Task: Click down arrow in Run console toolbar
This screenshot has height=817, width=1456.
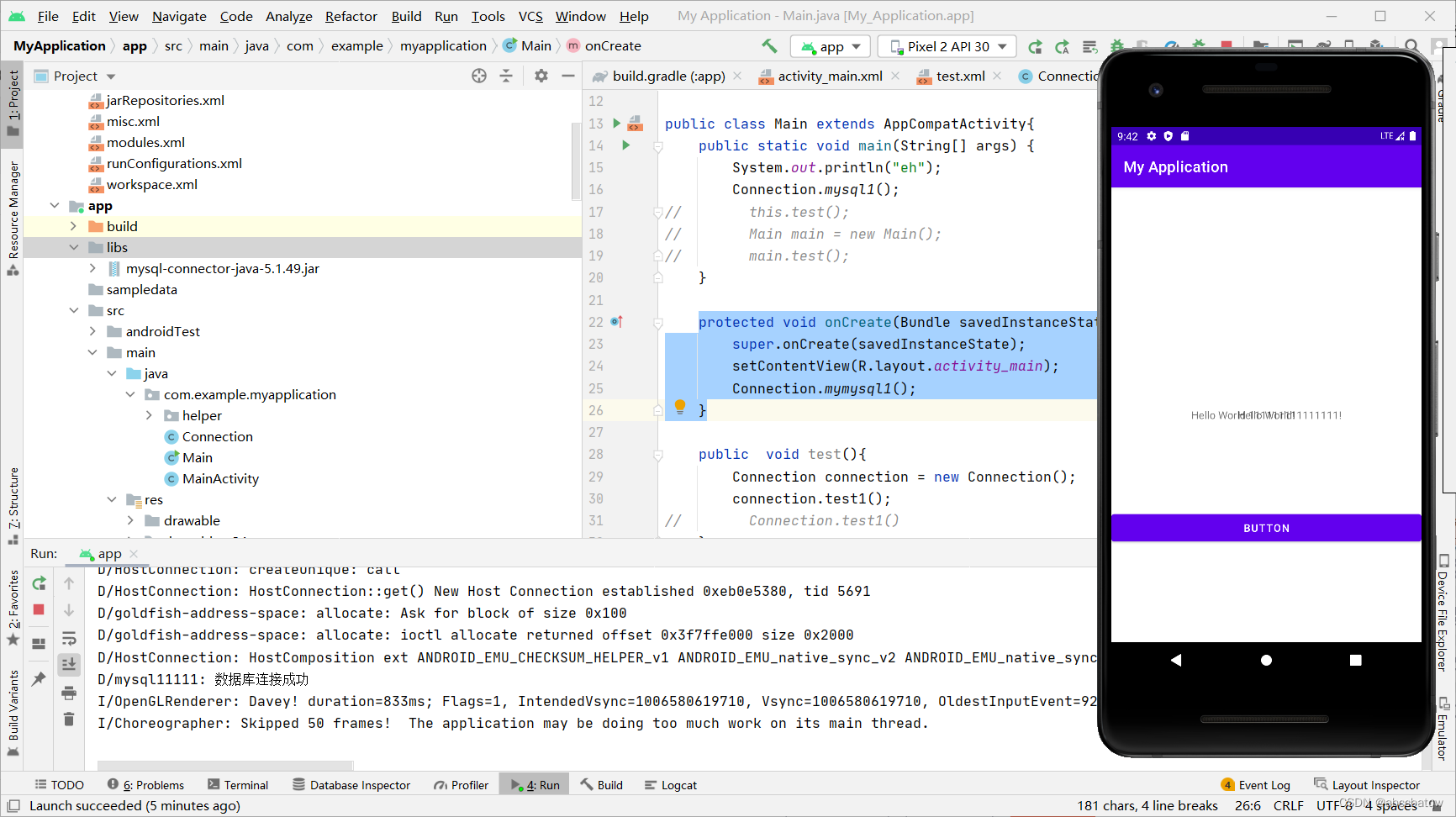Action: tap(69, 610)
